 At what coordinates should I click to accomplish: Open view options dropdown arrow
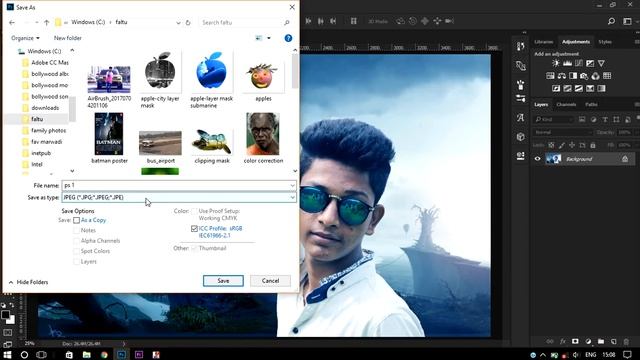pyautogui.click(x=269, y=38)
